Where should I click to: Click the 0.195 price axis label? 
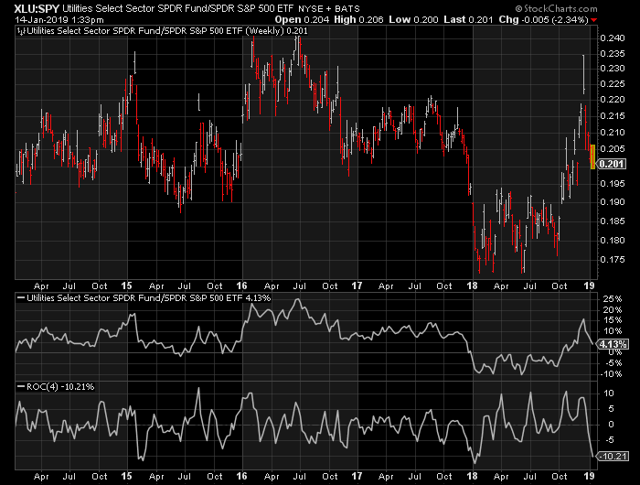pos(612,184)
